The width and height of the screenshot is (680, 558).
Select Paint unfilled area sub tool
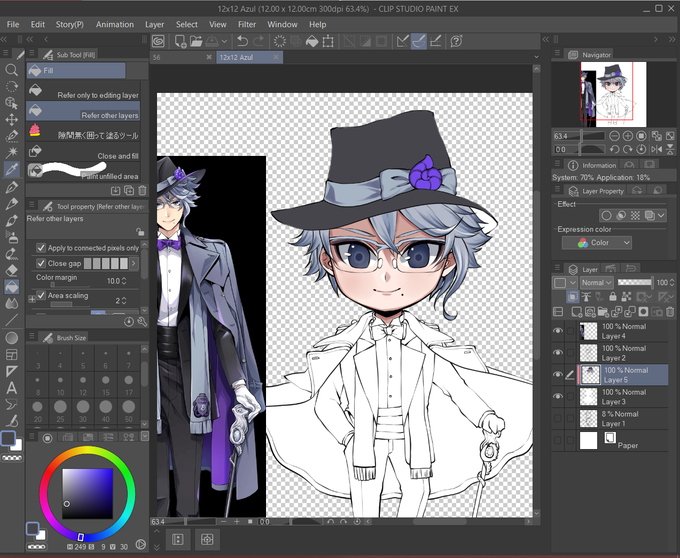point(83,172)
